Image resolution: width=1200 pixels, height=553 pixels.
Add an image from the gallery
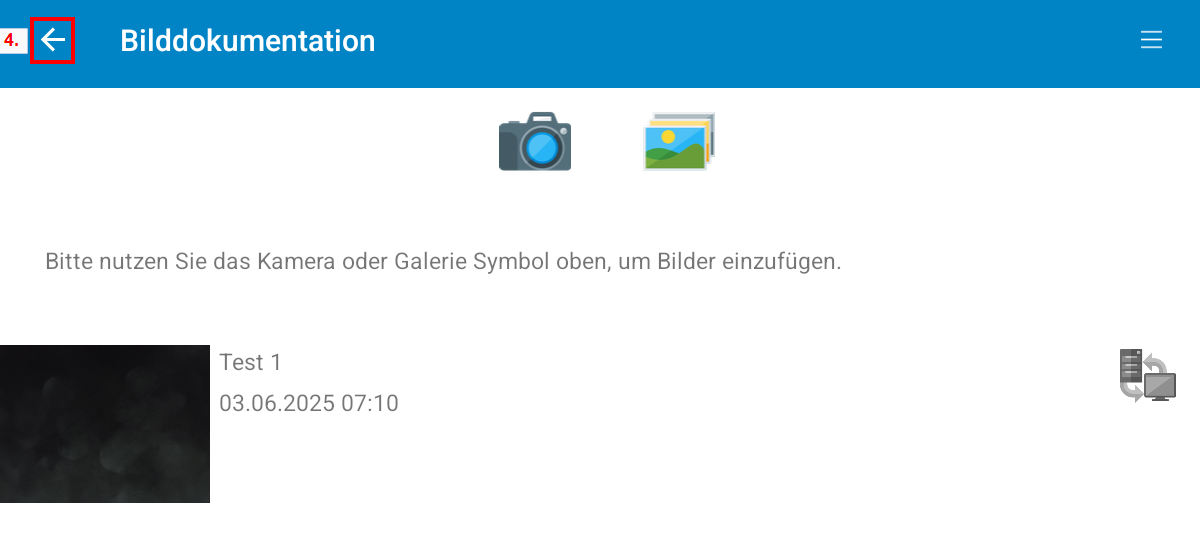tap(680, 141)
